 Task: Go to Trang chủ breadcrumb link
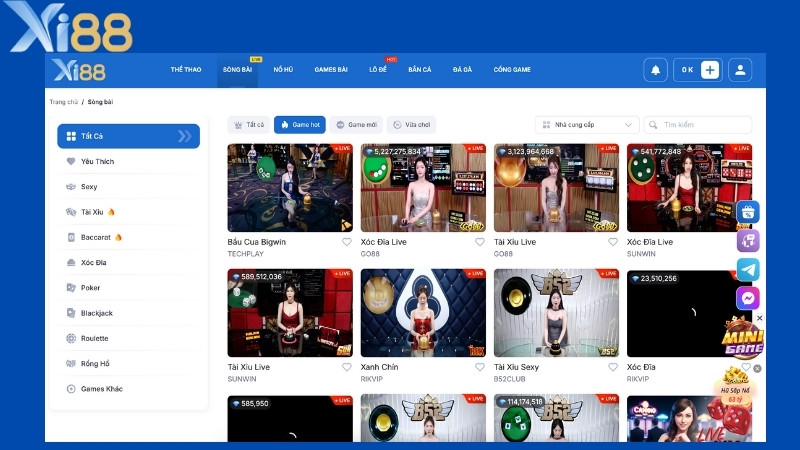pos(64,102)
